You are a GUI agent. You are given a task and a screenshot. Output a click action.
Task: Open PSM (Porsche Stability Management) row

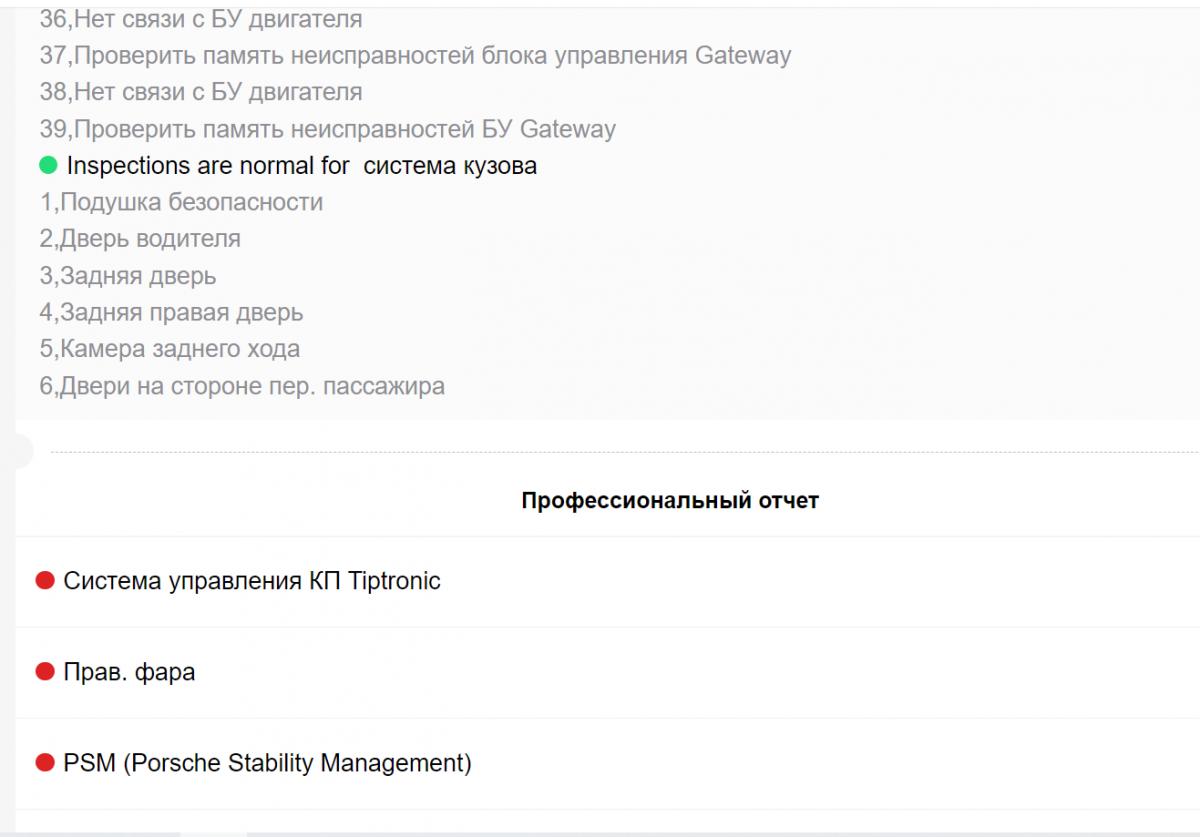(267, 764)
